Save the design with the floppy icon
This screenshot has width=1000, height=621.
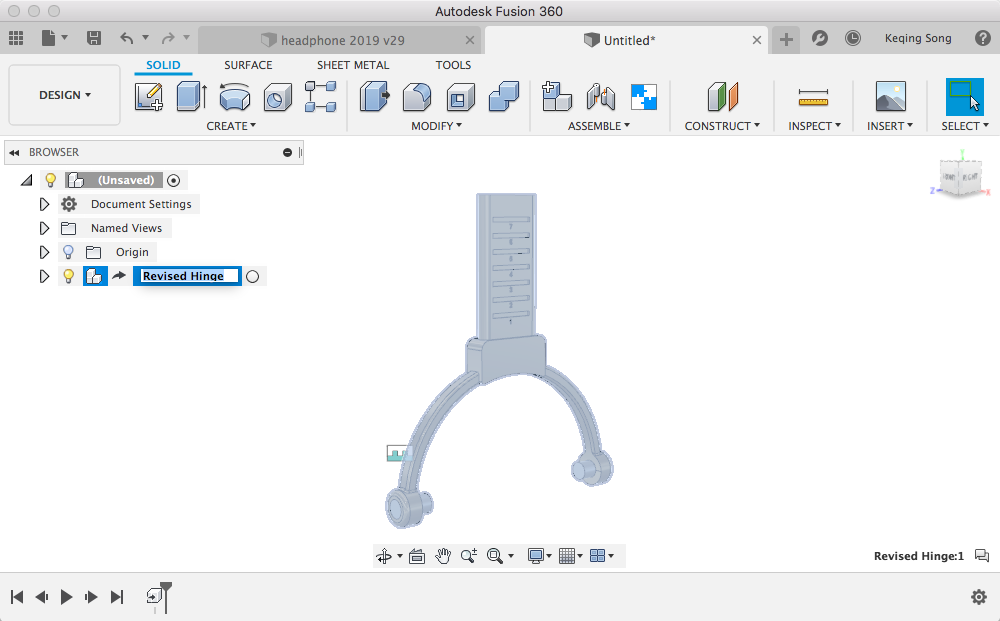point(94,38)
